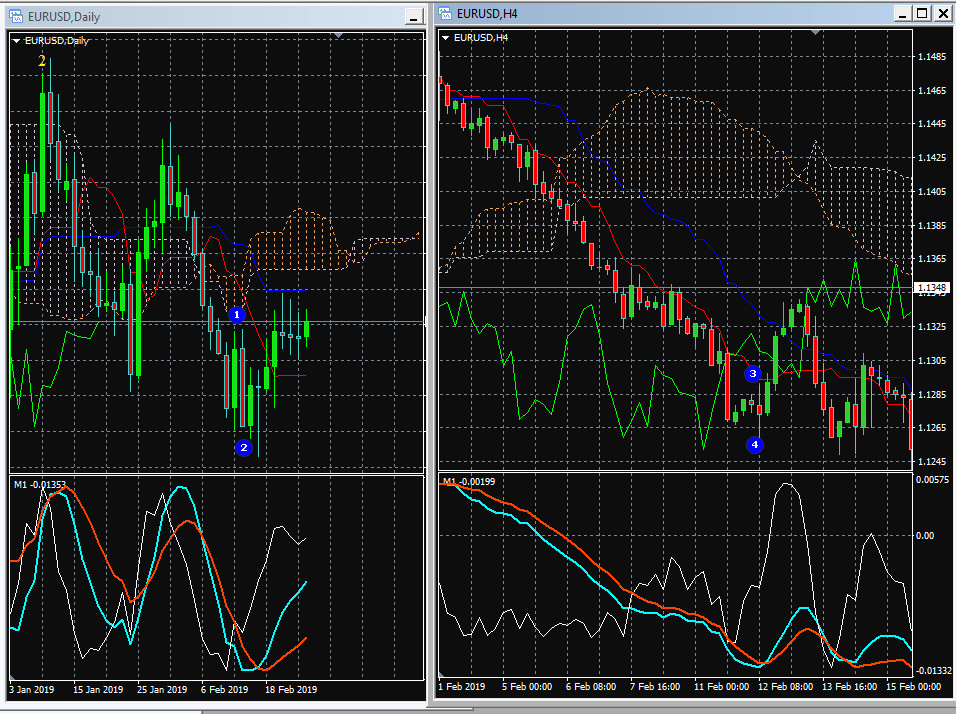The image size is (956, 714).
Task: Select blue marker 4 on H4 chart
Action: coord(755,444)
